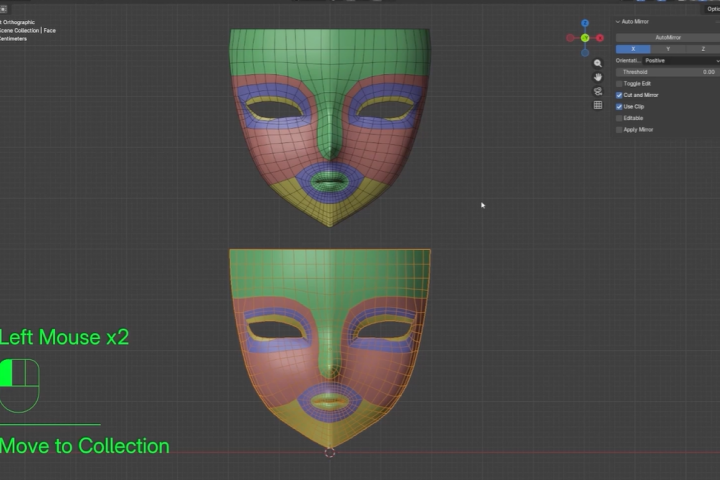The image size is (720, 480).
Task: Click the negative X axis gizmo dot
Action: 570,38
